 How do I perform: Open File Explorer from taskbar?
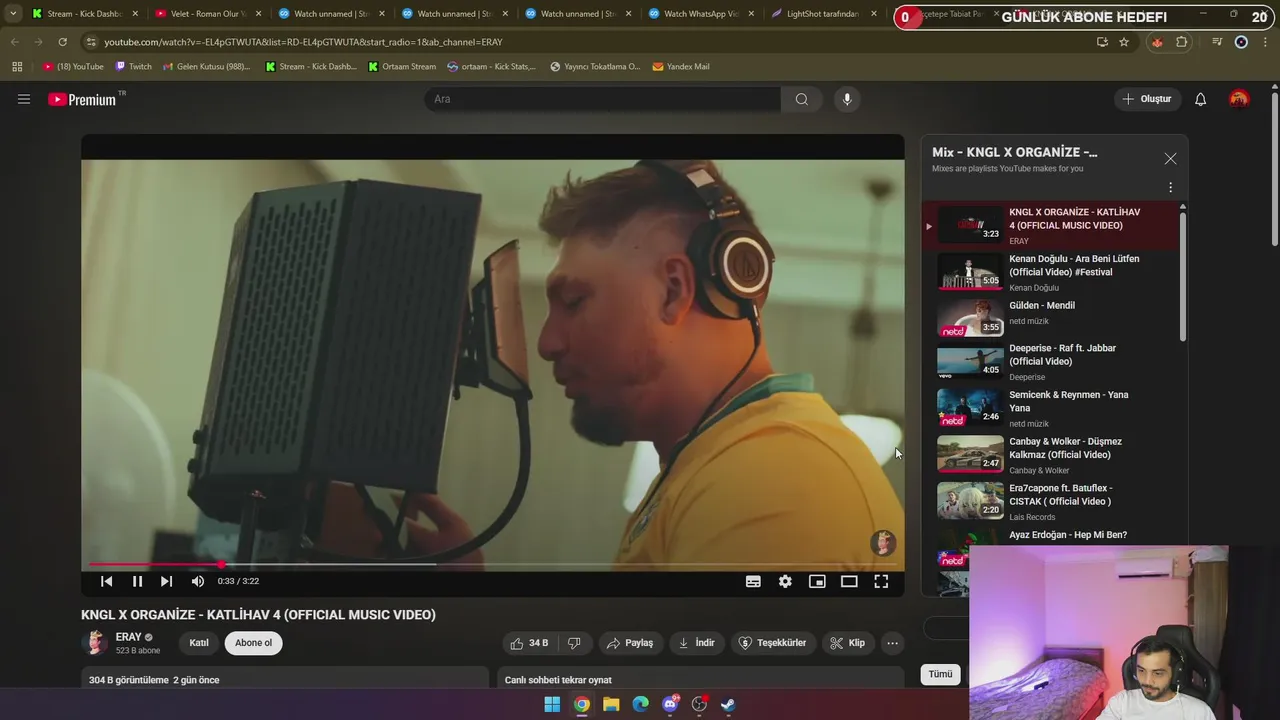(x=611, y=704)
